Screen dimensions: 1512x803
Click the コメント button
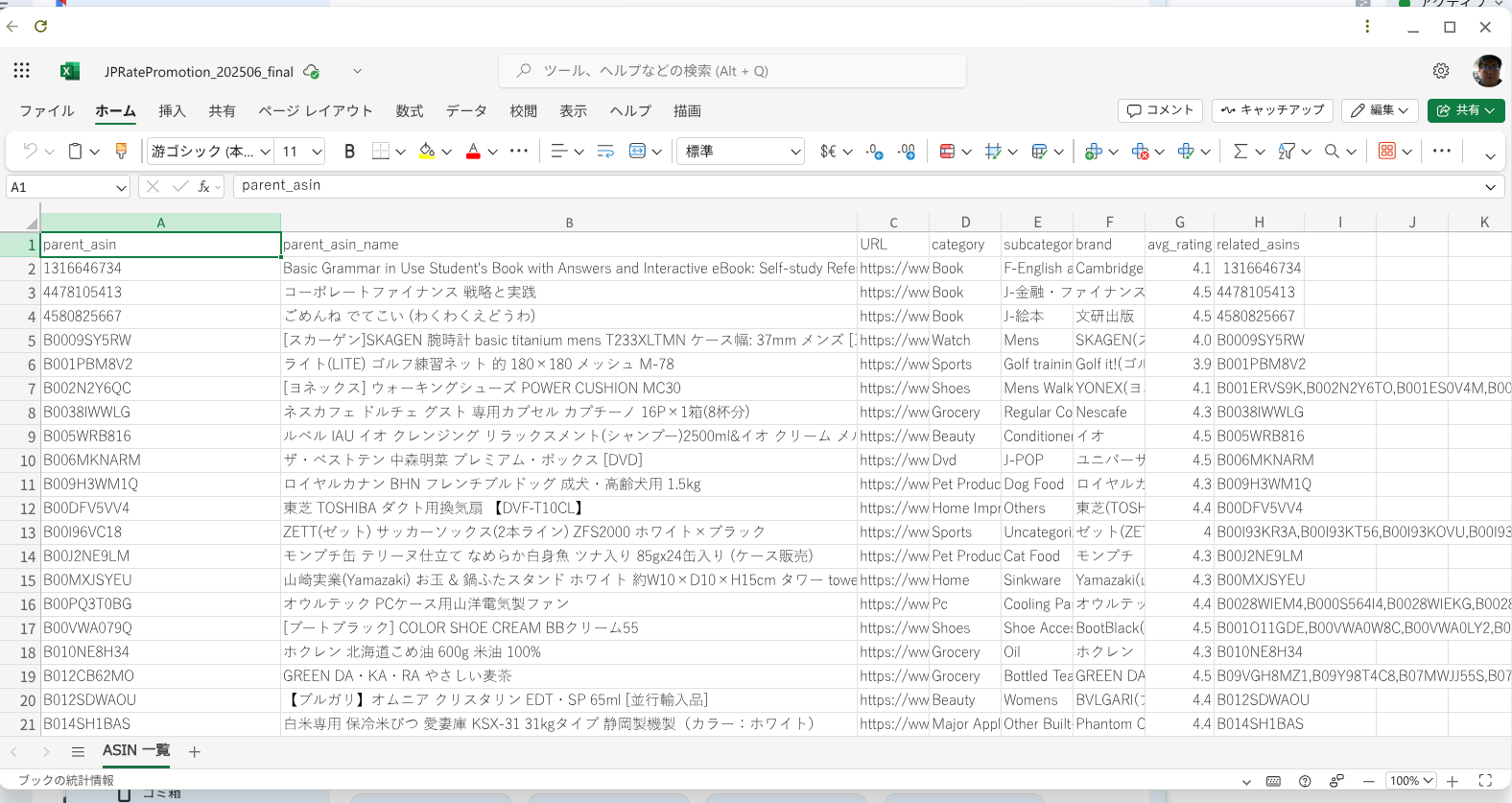click(x=1161, y=110)
